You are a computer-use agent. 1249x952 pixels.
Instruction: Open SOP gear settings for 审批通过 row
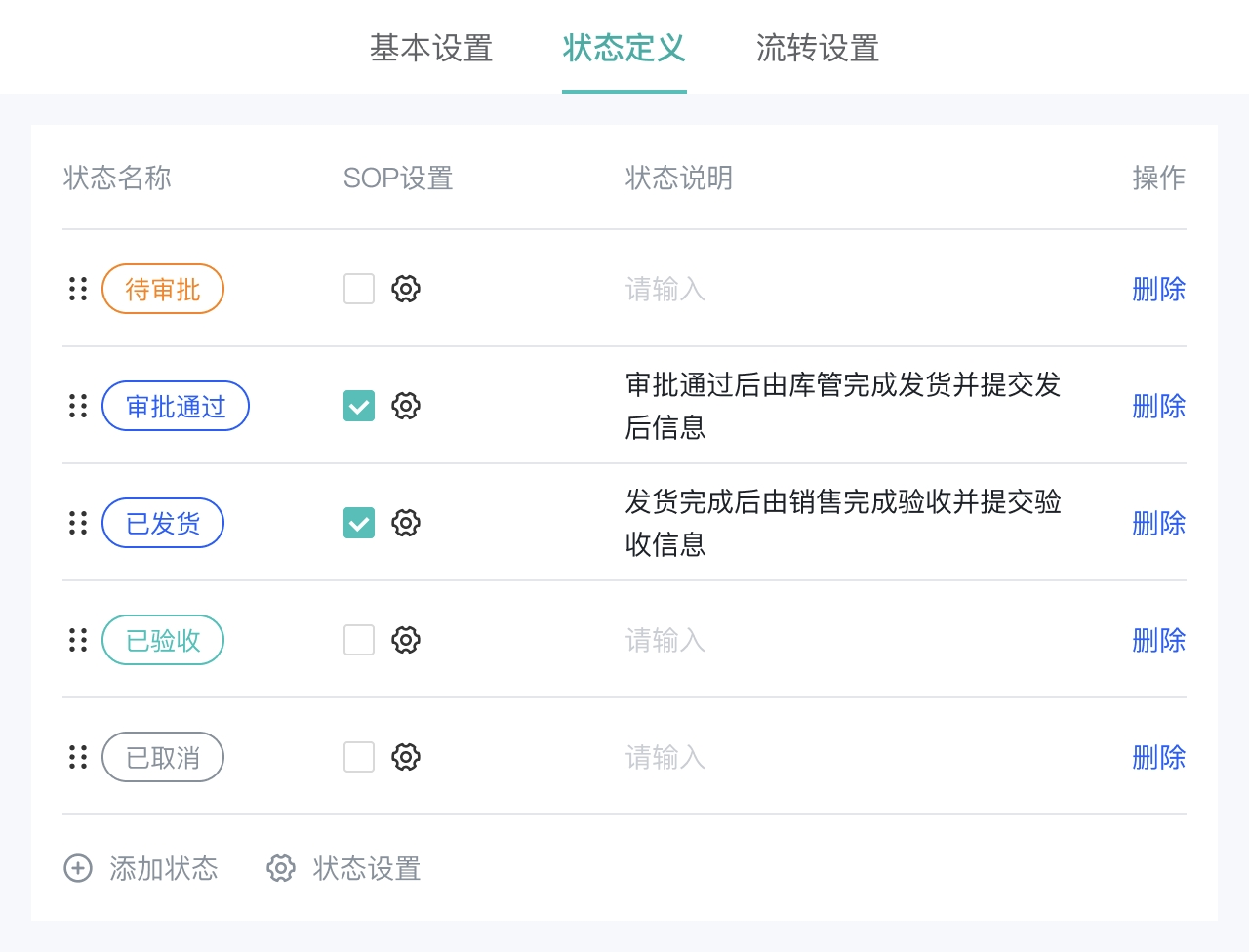pyautogui.click(x=406, y=406)
